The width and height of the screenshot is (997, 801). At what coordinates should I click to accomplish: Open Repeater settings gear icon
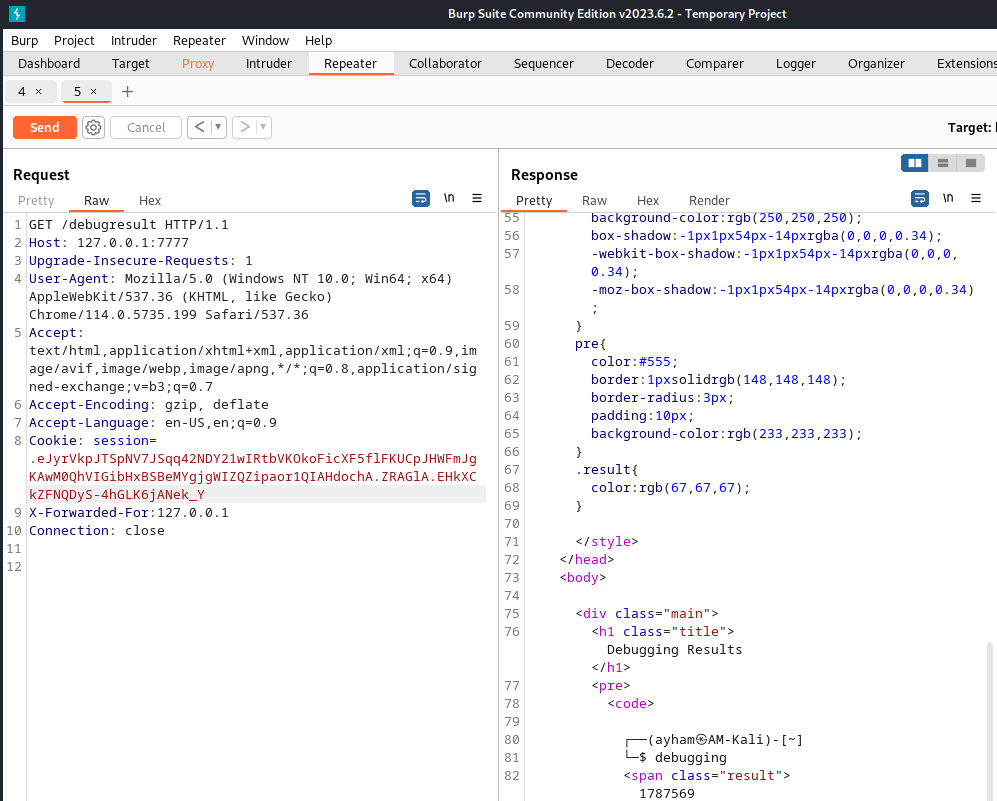pyautogui.click(x=93, y=127)
